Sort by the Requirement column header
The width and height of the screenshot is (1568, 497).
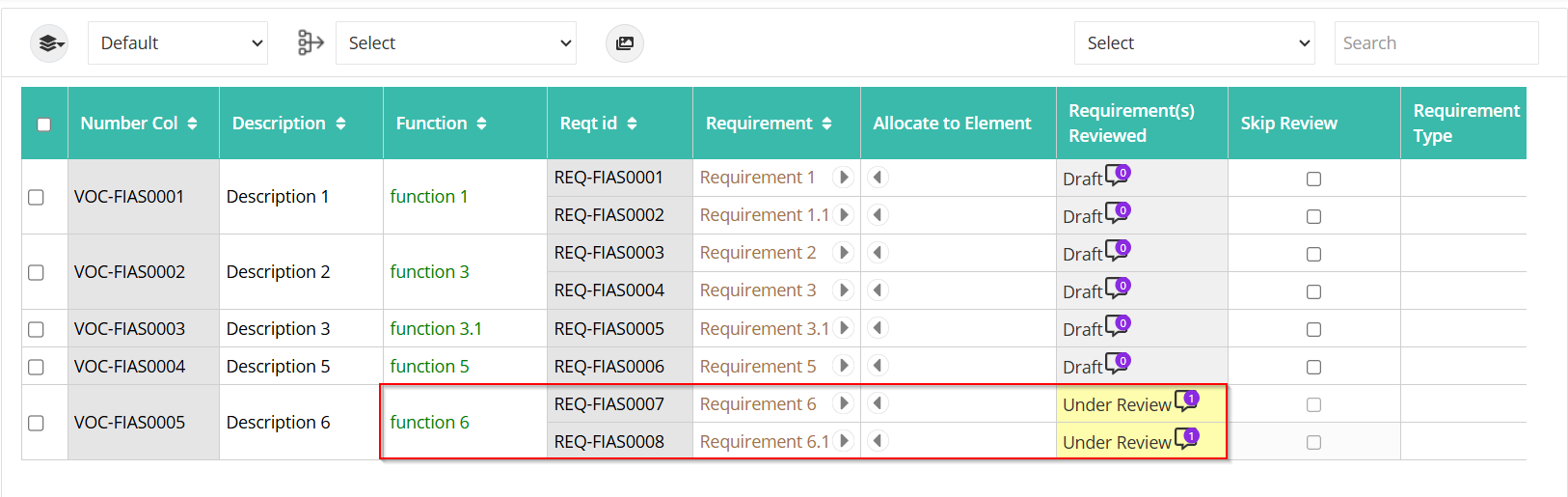point(769,124)
